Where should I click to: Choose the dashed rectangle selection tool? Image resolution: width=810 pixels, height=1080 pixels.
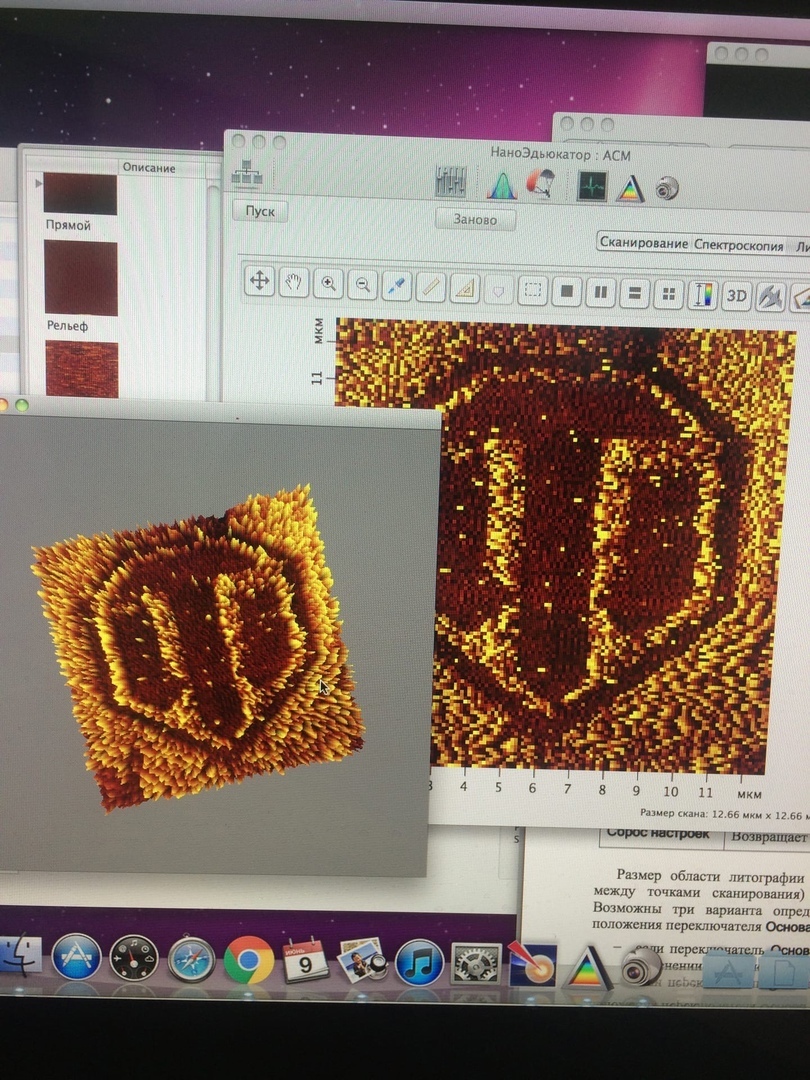[533, 291]
